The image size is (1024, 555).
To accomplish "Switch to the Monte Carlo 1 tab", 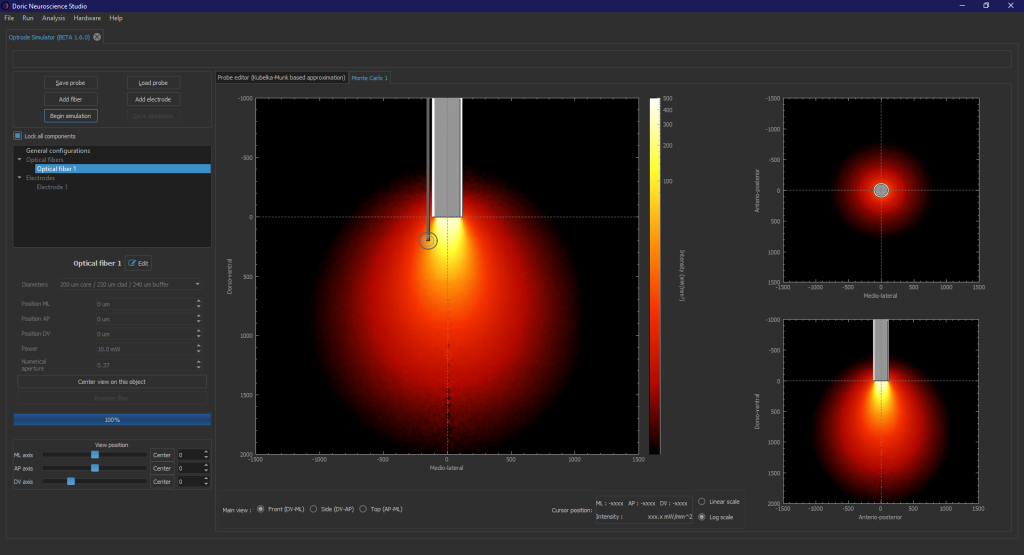I will (369, 77).
